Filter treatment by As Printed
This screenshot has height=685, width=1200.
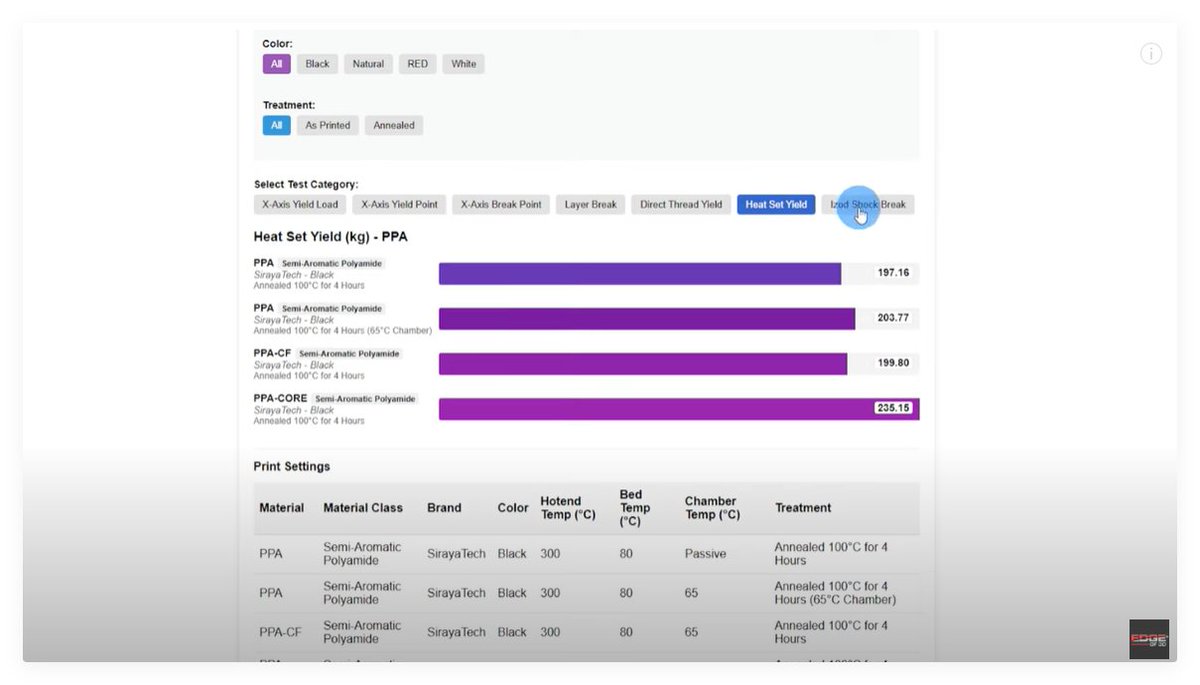pos(328,125)
